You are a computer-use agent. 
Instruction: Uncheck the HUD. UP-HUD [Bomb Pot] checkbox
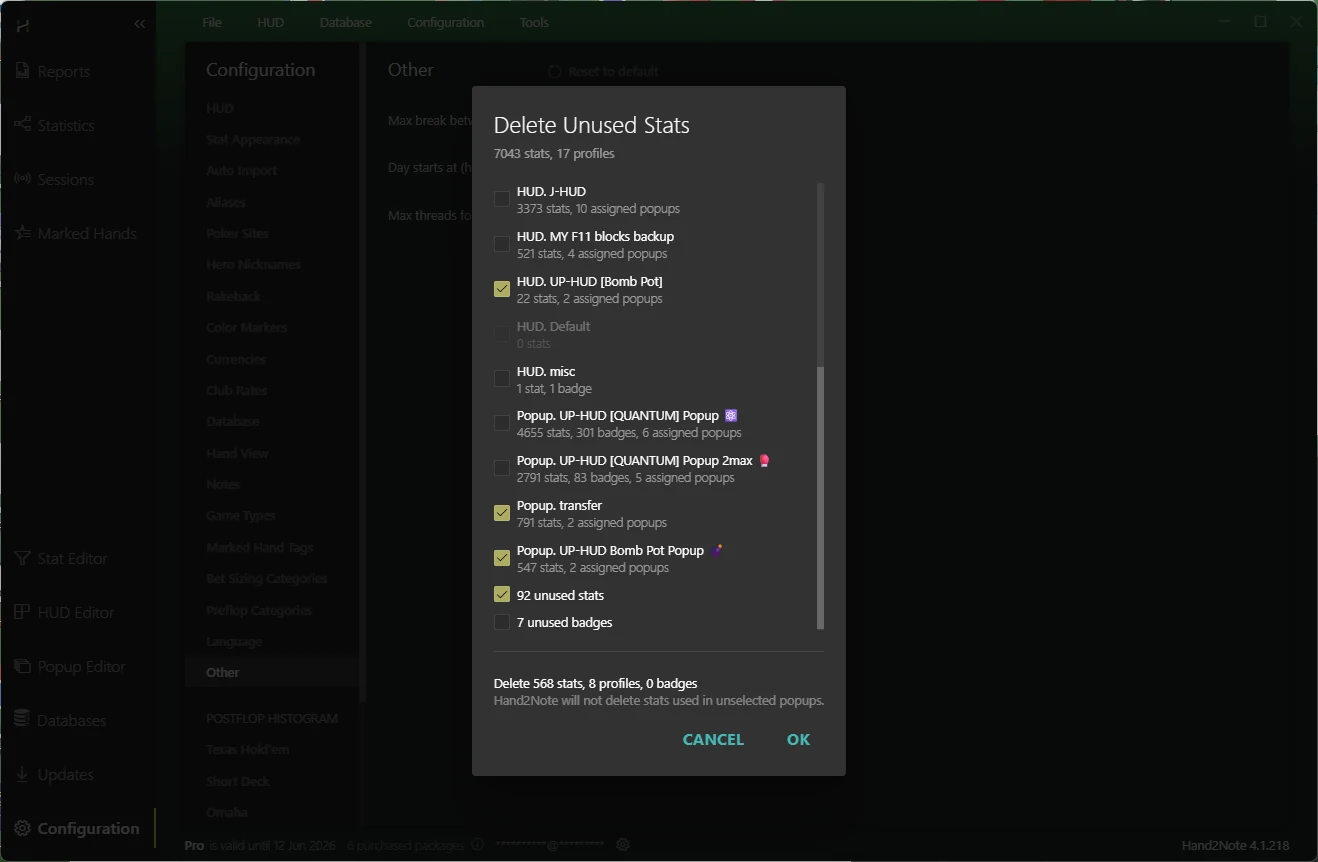tap(502, 289)
